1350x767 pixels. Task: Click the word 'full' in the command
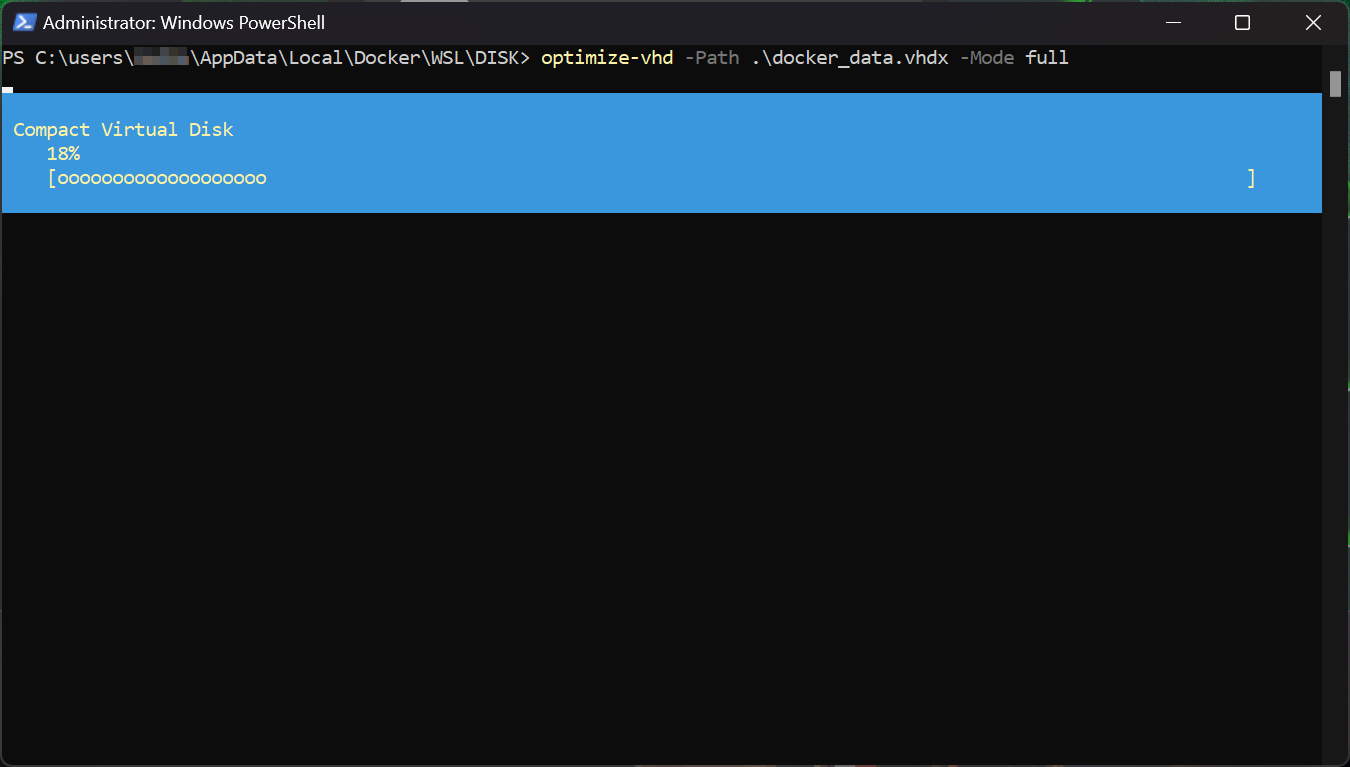[1047, 58]
